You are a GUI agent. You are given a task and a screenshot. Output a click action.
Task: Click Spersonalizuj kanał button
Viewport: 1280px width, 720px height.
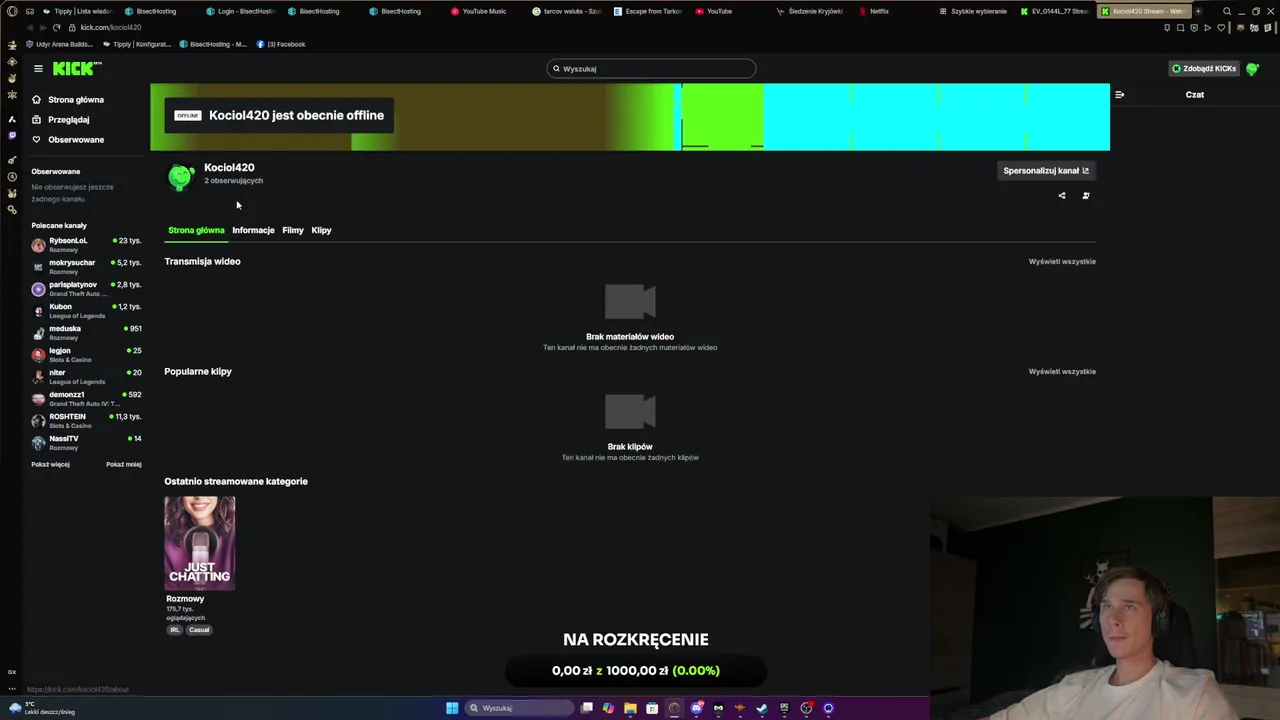(x=1046, y=171)
